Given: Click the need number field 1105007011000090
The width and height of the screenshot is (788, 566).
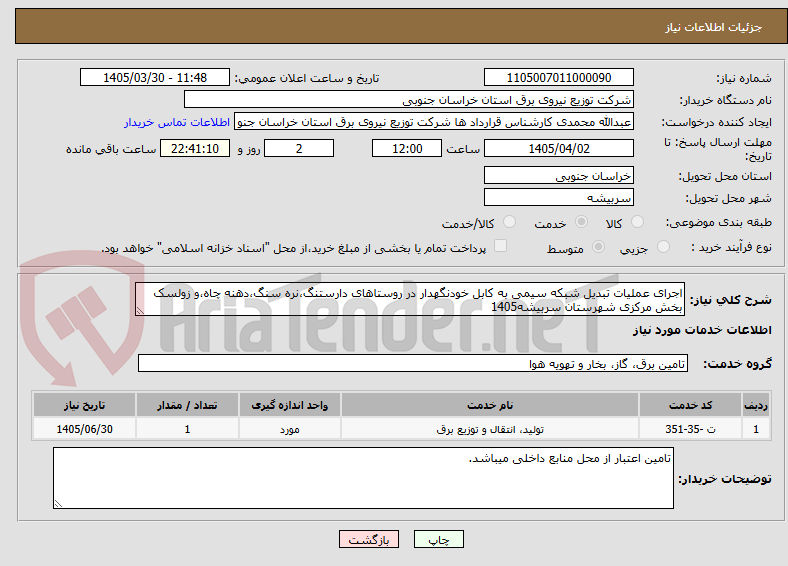Looking at the screenshot, I should pos(559,77).
